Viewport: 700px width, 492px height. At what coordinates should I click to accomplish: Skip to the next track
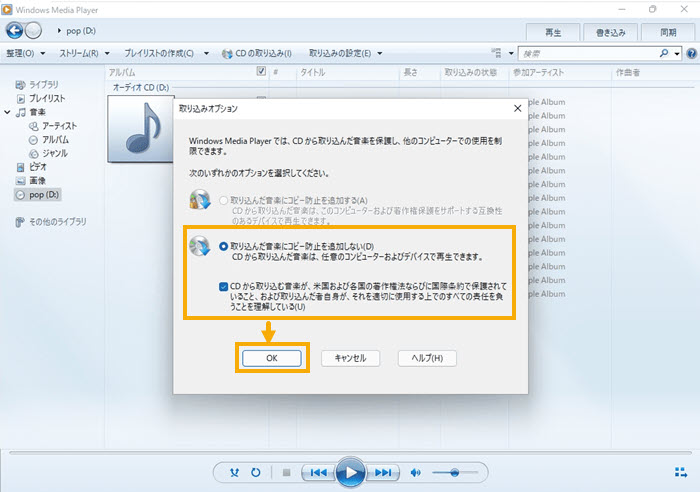383,472
